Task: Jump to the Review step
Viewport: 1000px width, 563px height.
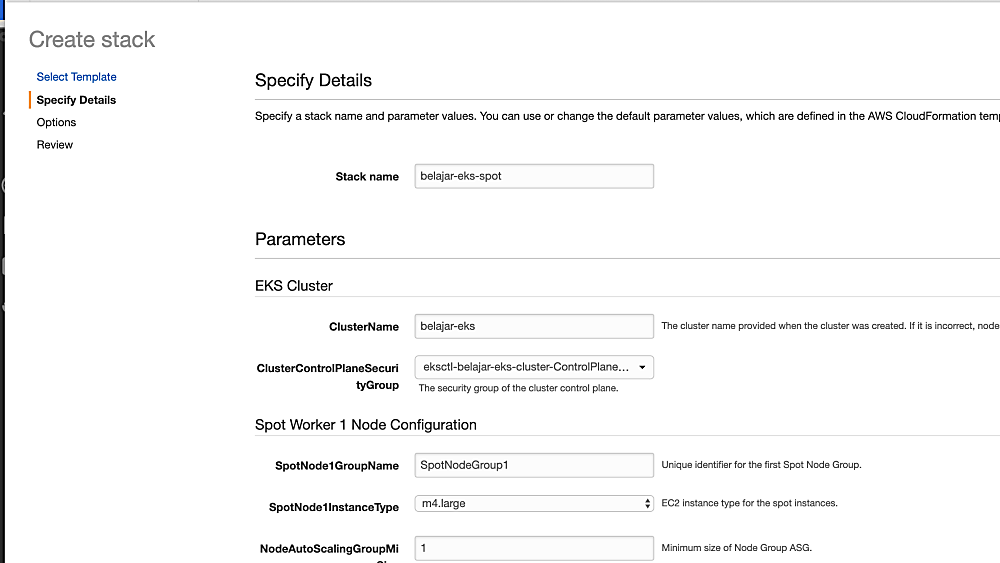Action: tap(55, 145)
